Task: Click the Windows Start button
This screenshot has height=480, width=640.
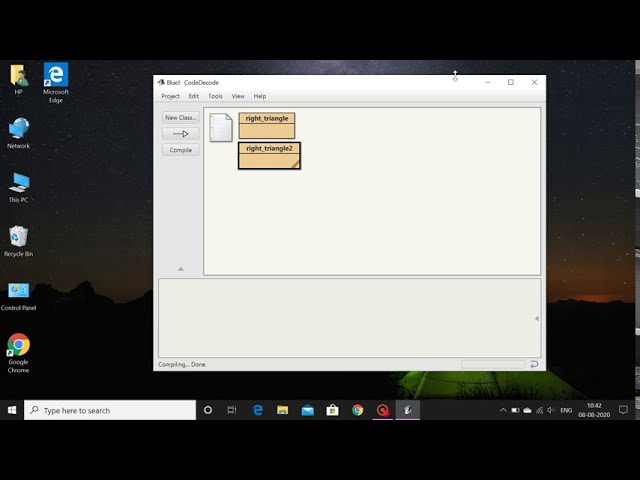Action: (x=12, y=410)
